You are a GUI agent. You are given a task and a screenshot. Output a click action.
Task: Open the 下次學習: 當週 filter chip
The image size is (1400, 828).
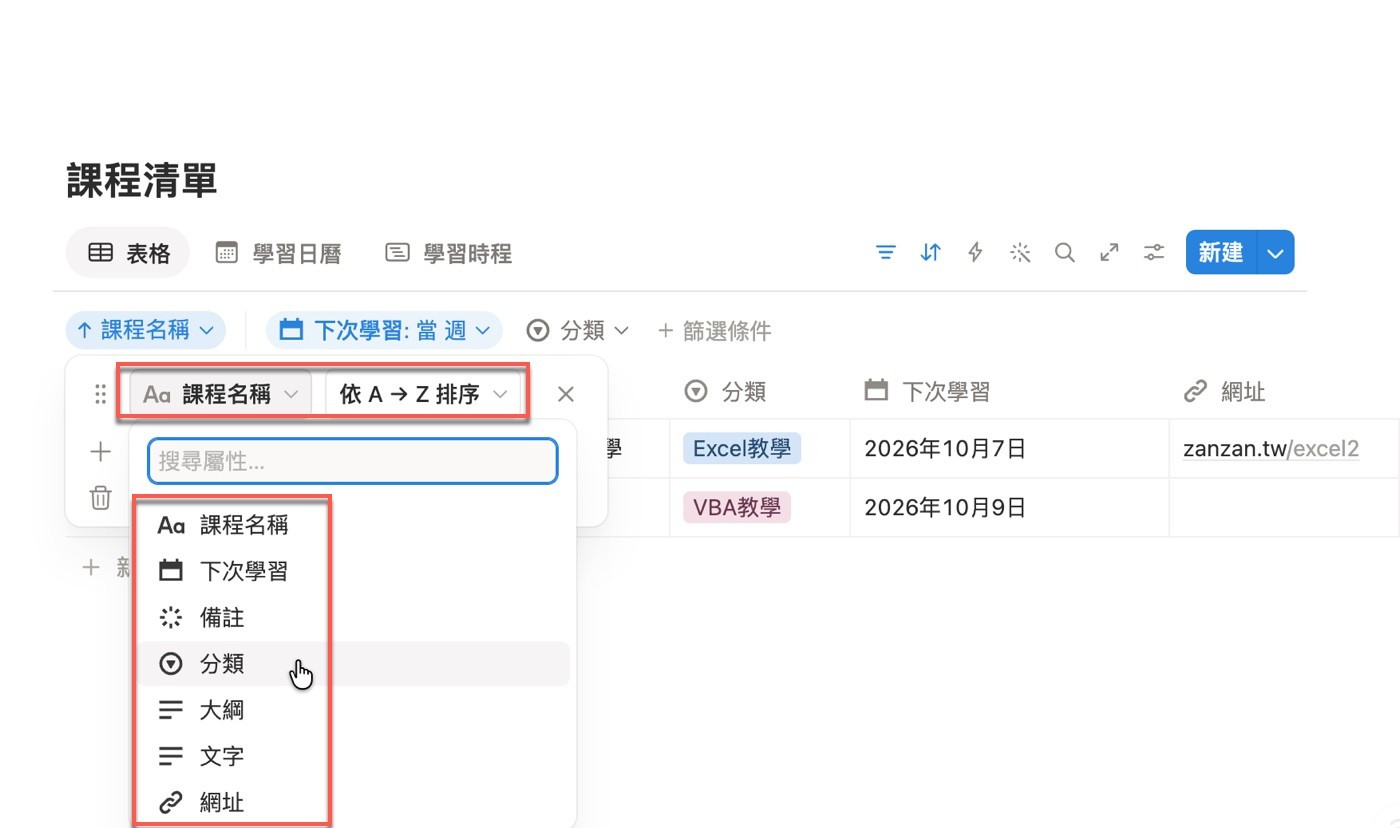383,330
